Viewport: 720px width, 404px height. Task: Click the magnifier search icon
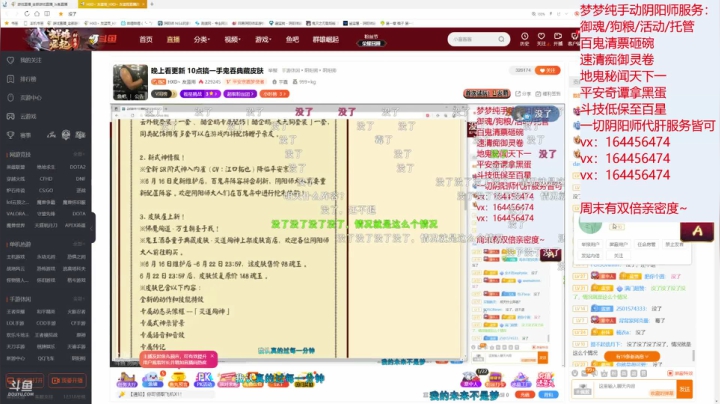501,39
